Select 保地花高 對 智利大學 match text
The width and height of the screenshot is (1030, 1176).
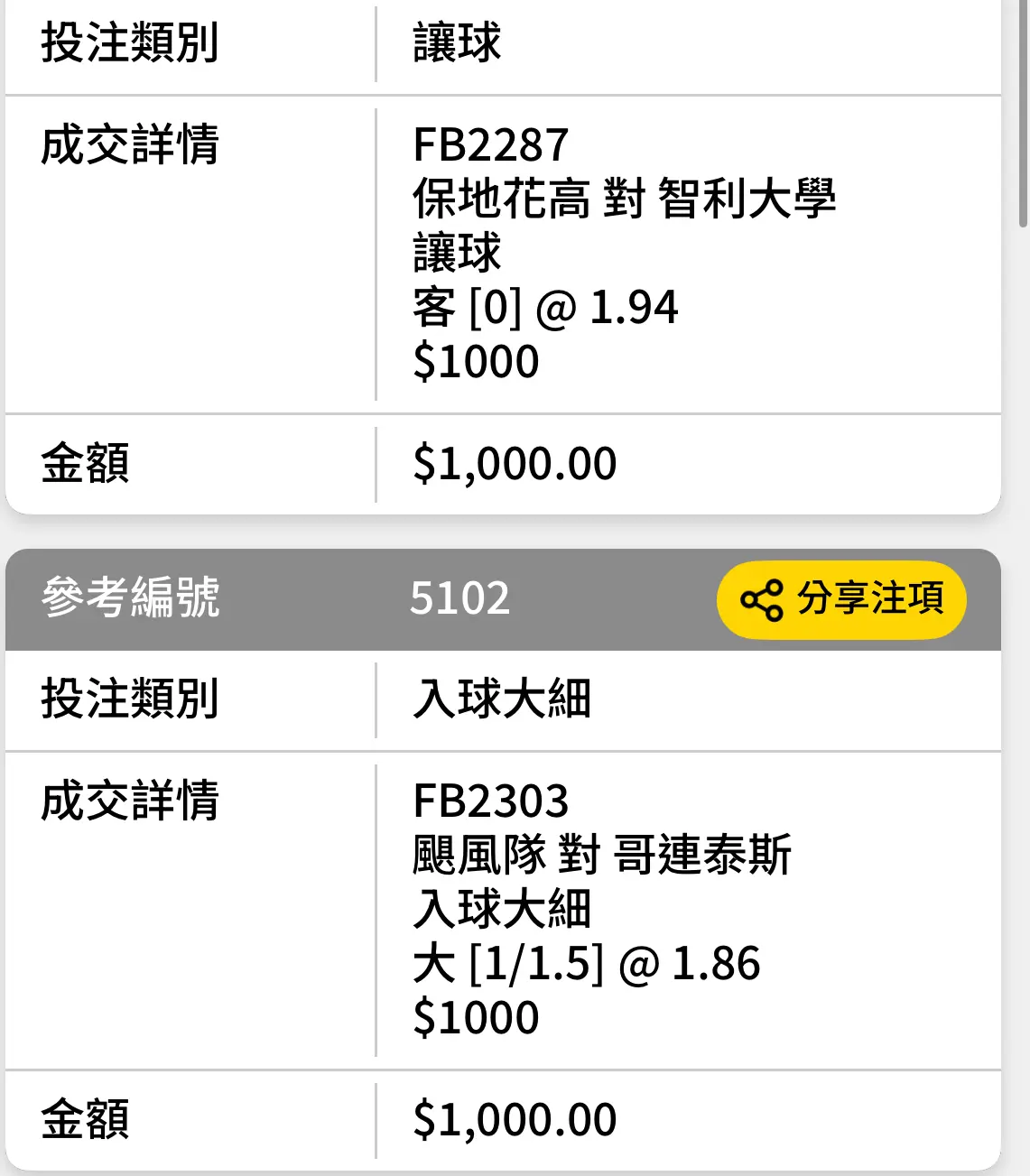(x=624, y=199)
